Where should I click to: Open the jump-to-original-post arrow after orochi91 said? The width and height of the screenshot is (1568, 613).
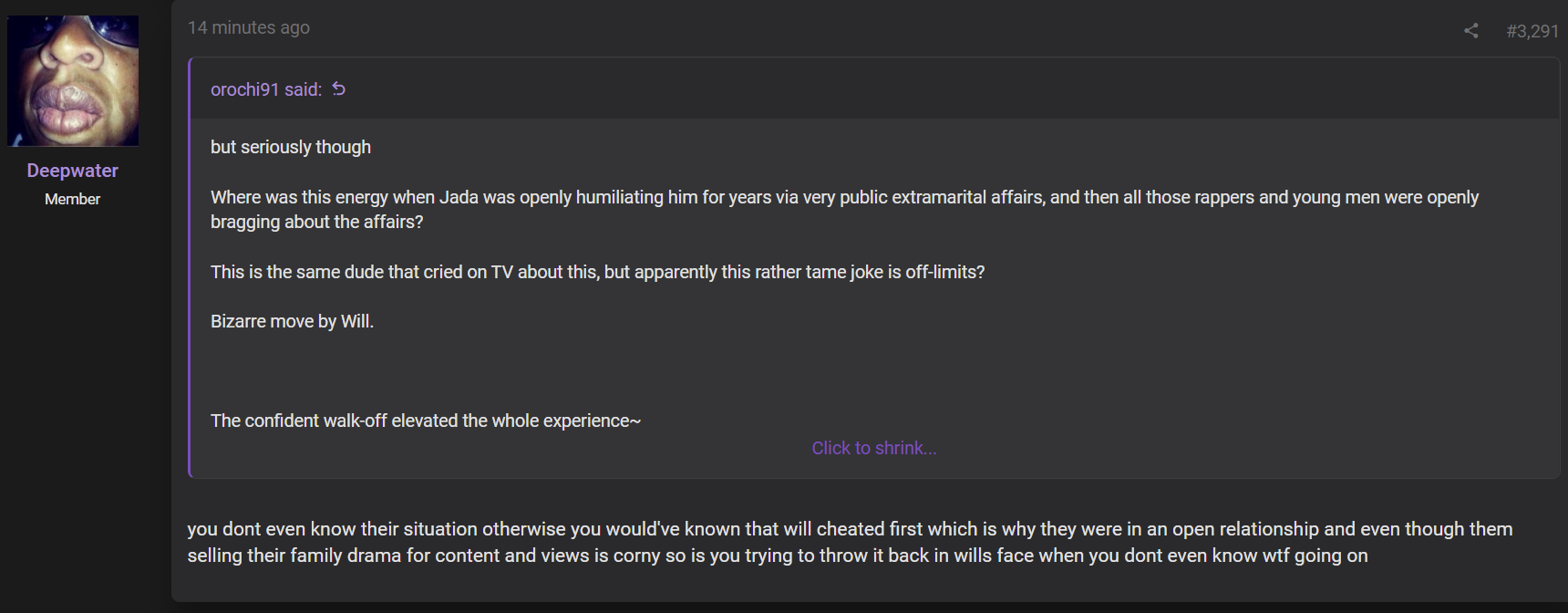pos(339,89)
